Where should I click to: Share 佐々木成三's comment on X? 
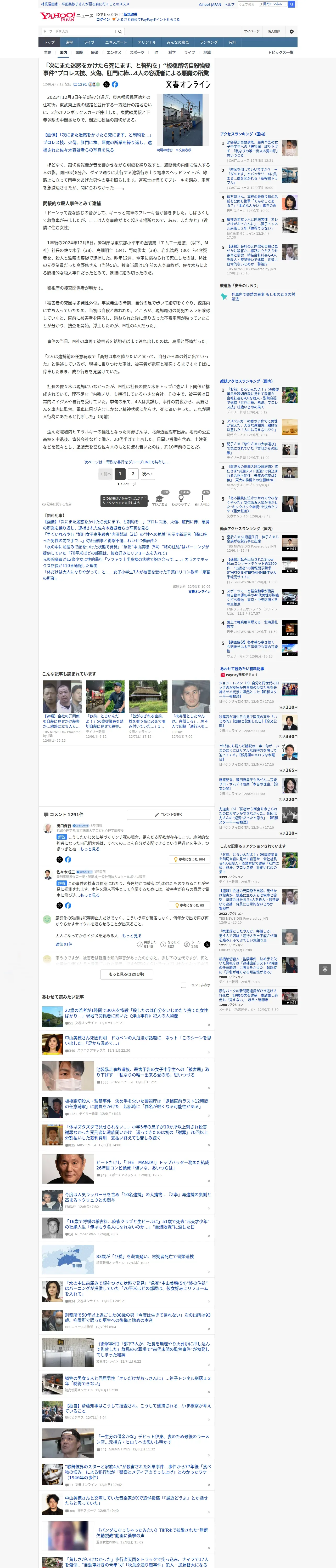59,905
